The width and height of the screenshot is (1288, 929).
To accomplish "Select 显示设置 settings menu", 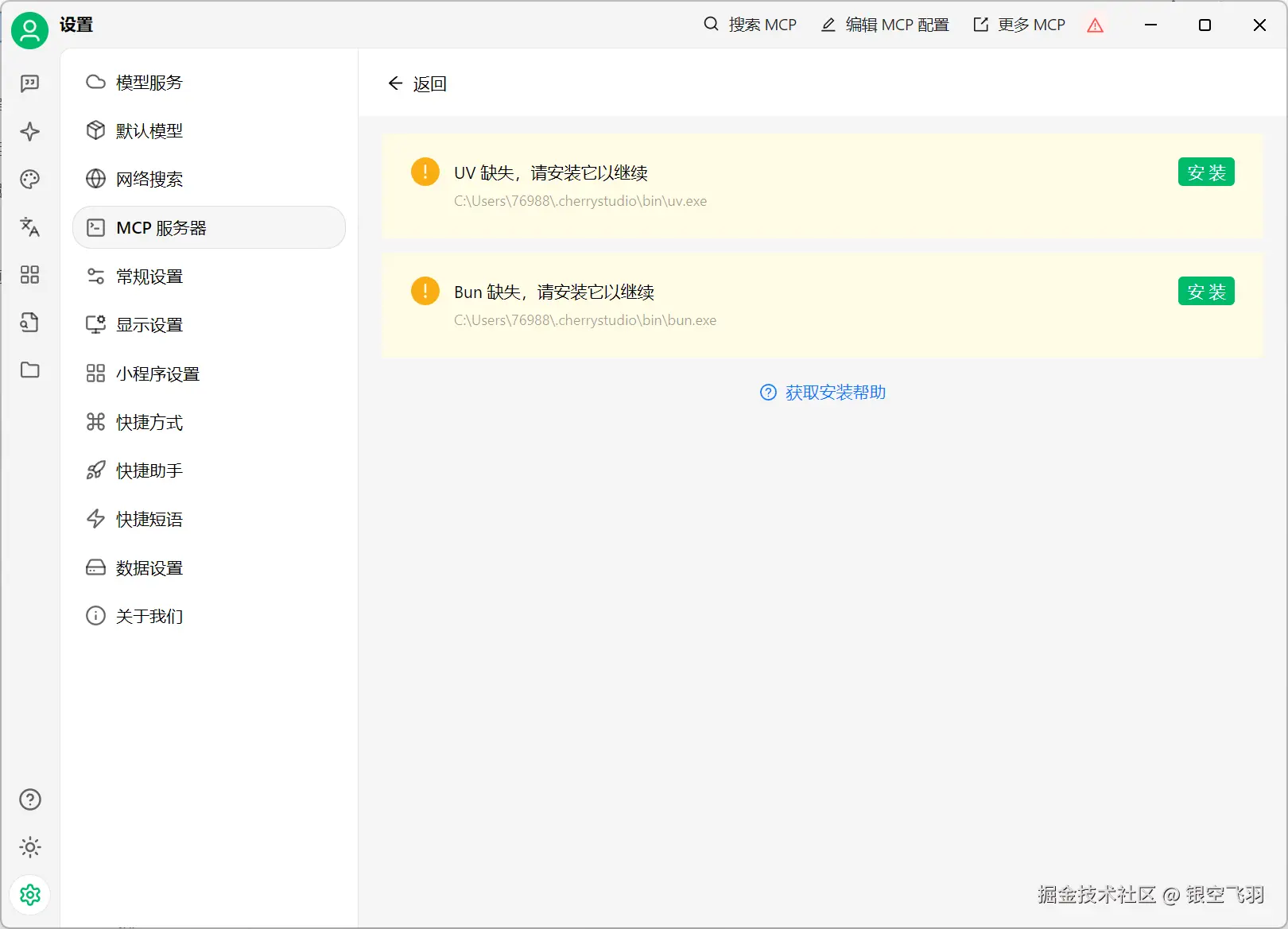I will pos(209,324).
